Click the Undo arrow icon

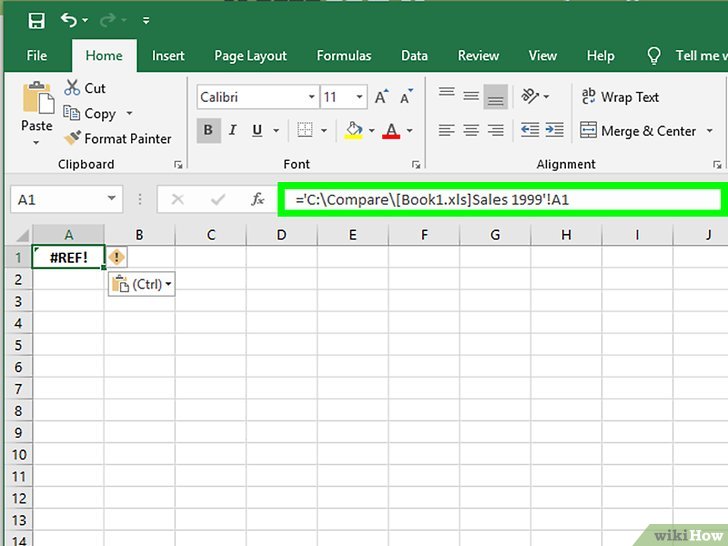tap(68, 20)
